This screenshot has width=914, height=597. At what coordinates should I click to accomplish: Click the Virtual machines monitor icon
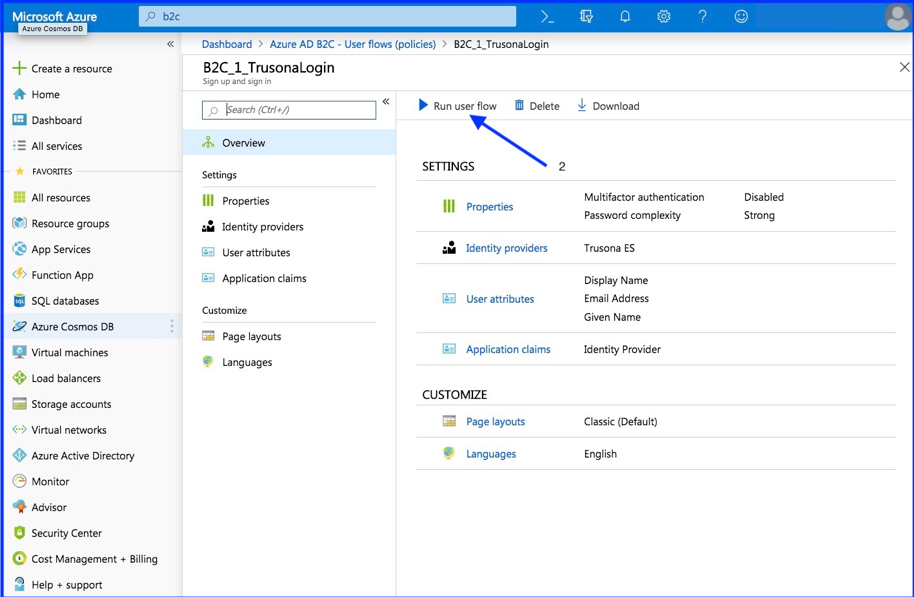click(19, 352)
